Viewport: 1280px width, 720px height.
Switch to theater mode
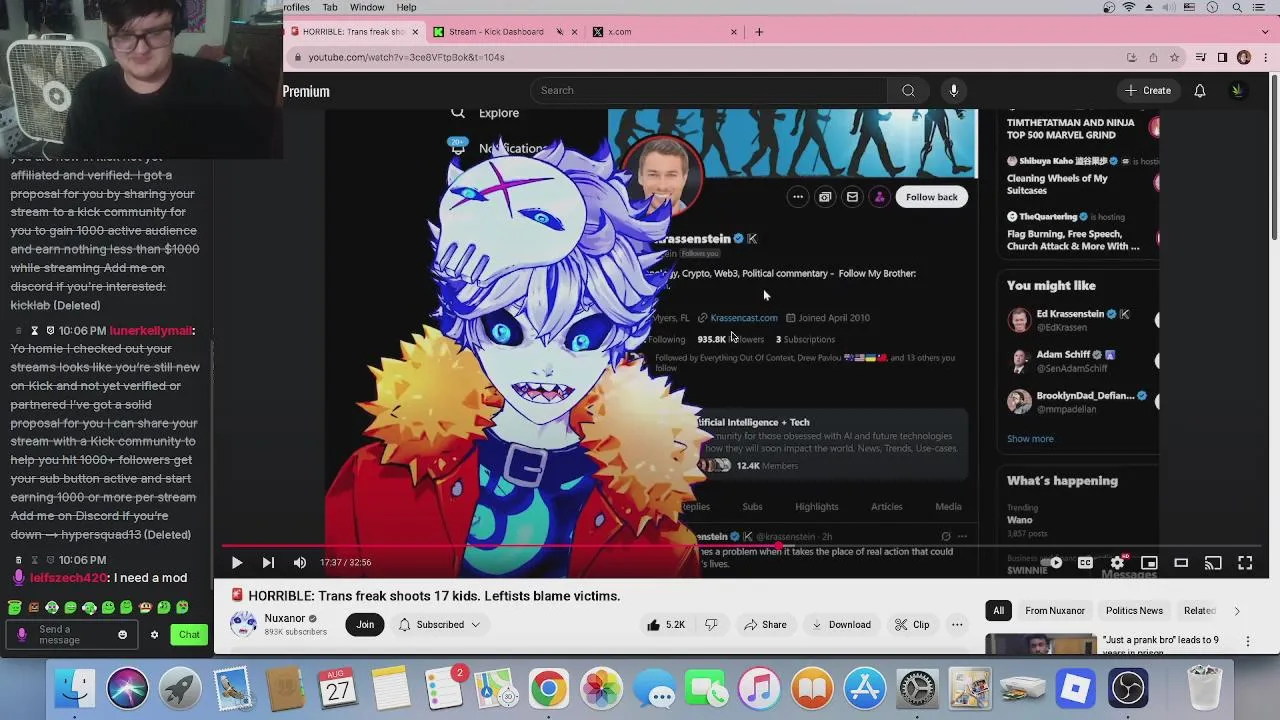point(1181,563)
